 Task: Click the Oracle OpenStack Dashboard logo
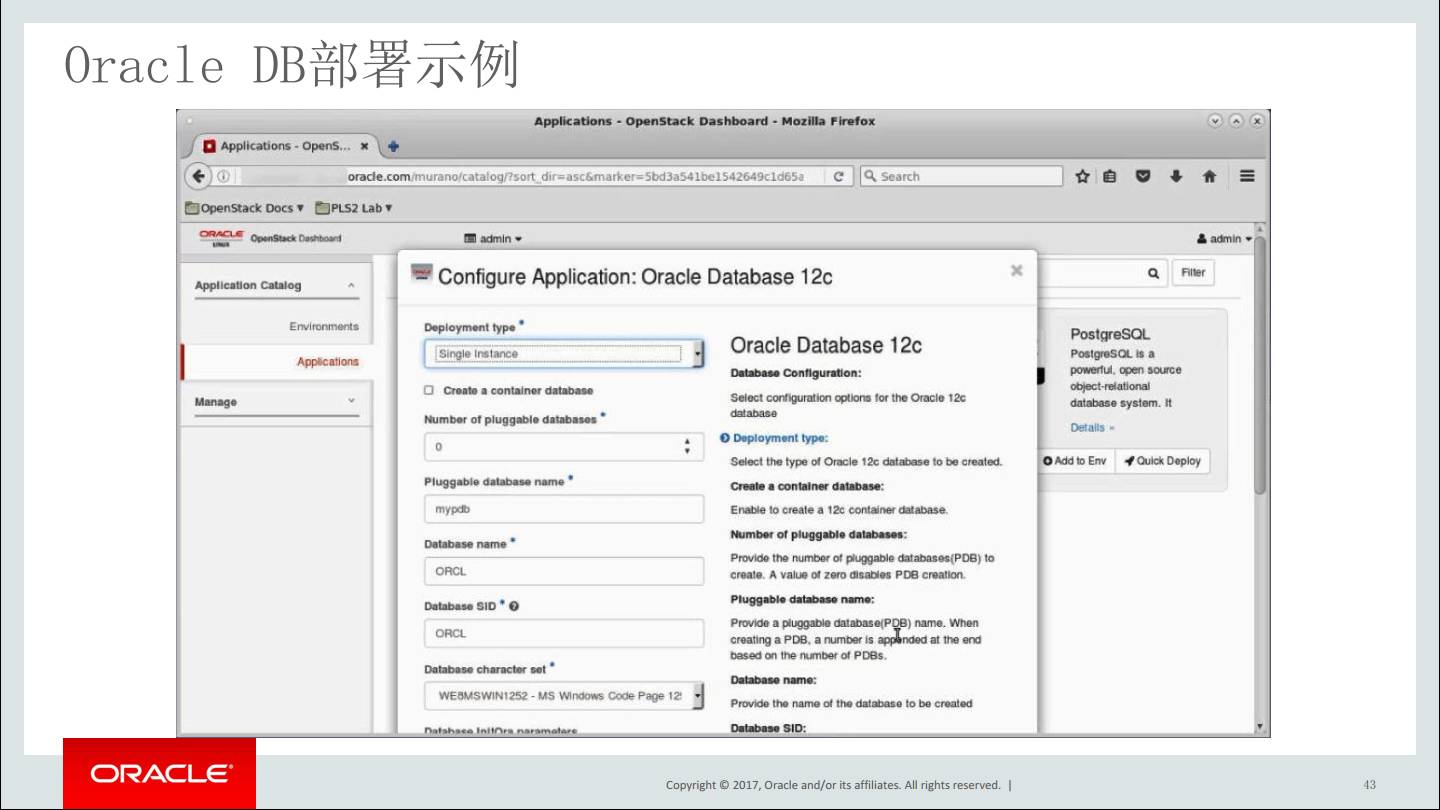click(x=270, y=238)
